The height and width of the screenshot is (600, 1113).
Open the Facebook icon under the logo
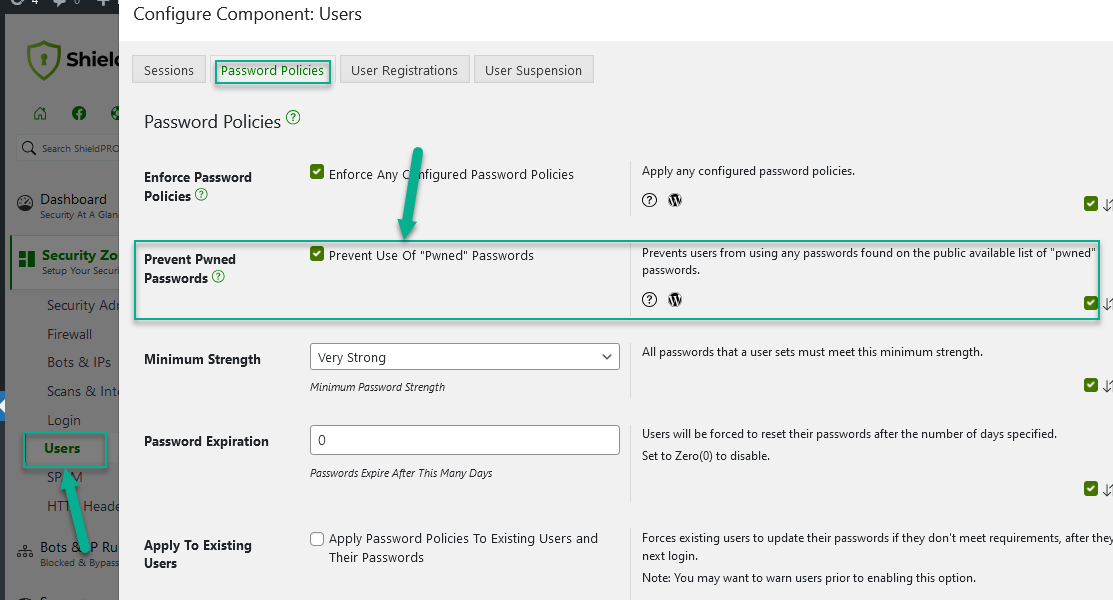pos(78,112)
